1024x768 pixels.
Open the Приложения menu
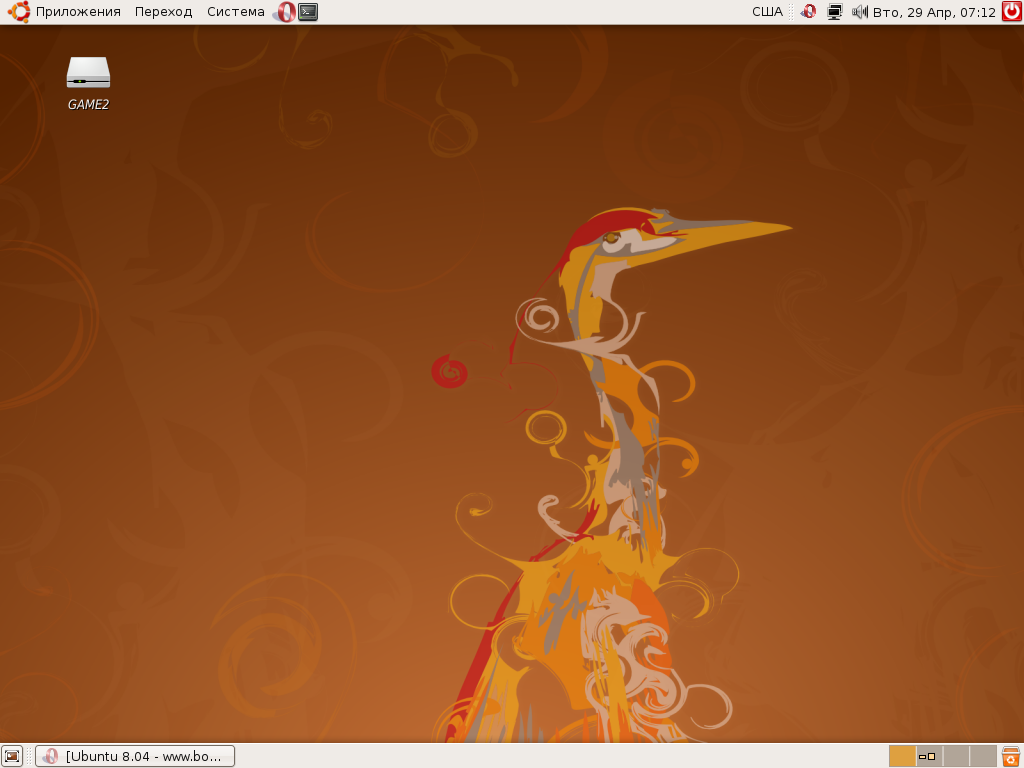pos(78,12)
